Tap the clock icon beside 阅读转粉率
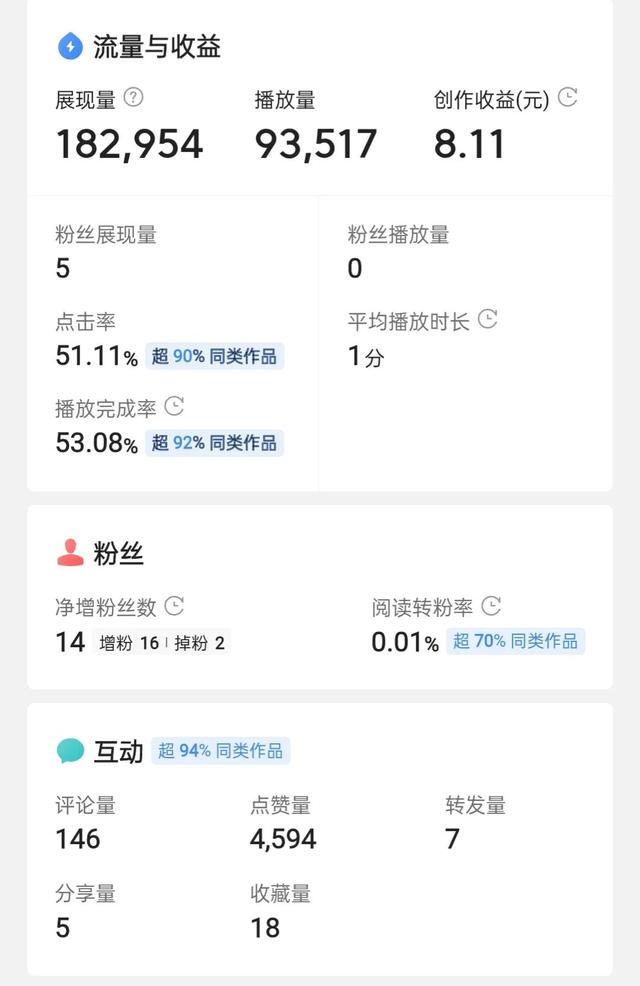This screenshot has width=640, height=986. coord(491,606)
